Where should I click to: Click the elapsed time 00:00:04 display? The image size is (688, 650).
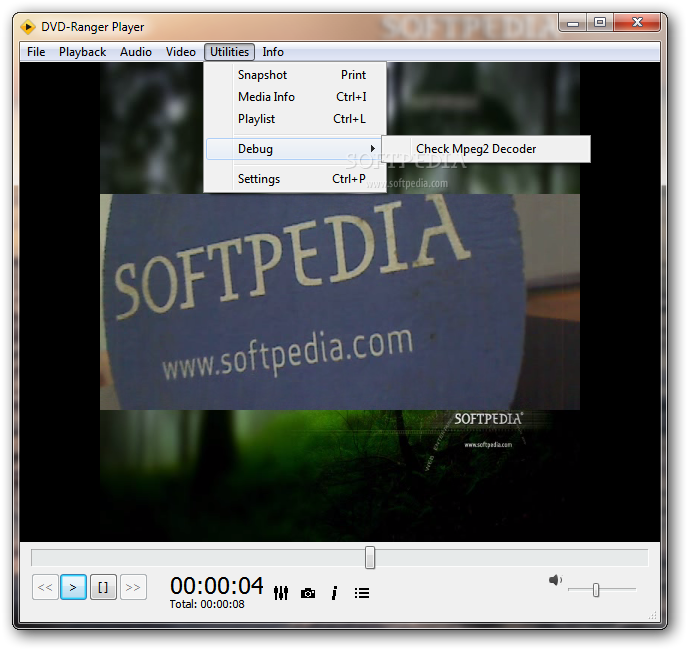pos(217,585)
